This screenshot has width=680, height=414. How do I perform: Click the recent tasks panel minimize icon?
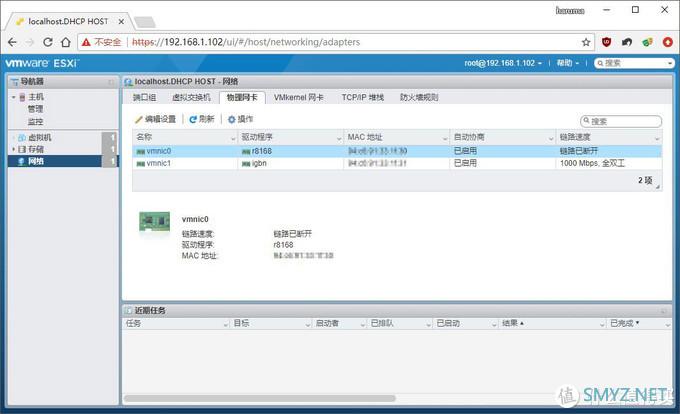664,311
